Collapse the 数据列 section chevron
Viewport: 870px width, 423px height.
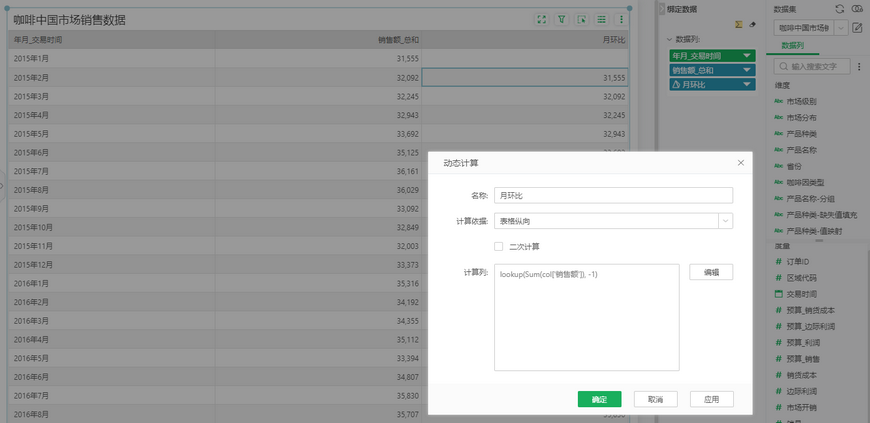pos(669,40)
